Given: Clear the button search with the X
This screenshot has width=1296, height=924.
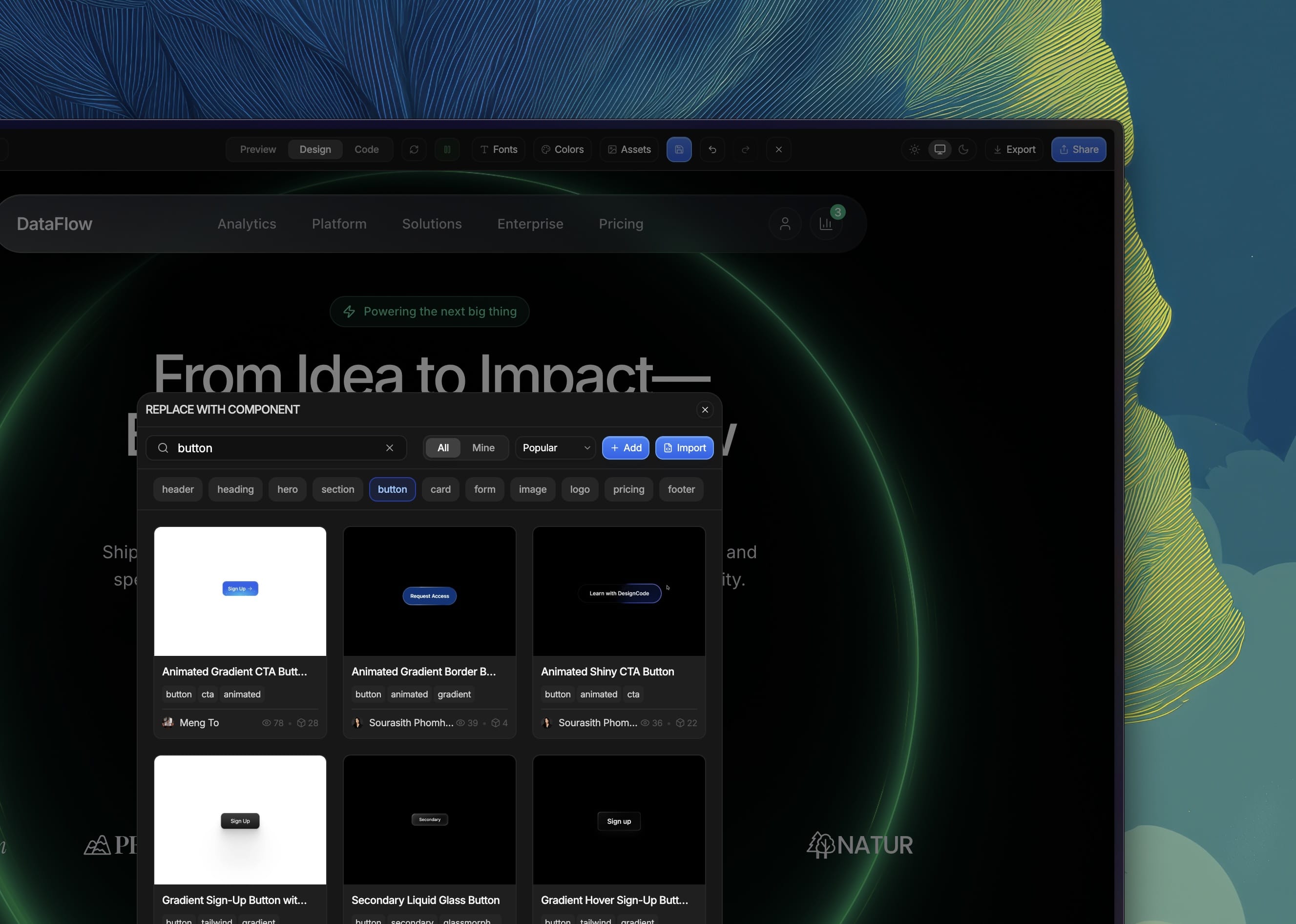Looking at the screenshot, I should point(390,448).
